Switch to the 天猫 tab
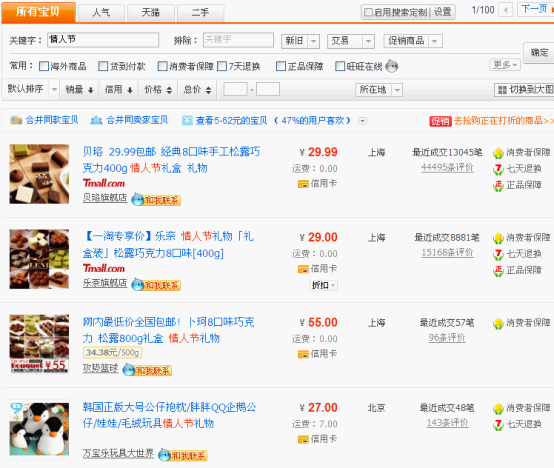The width and height of the screenshot is (554, 468). [x=151, y=13]
